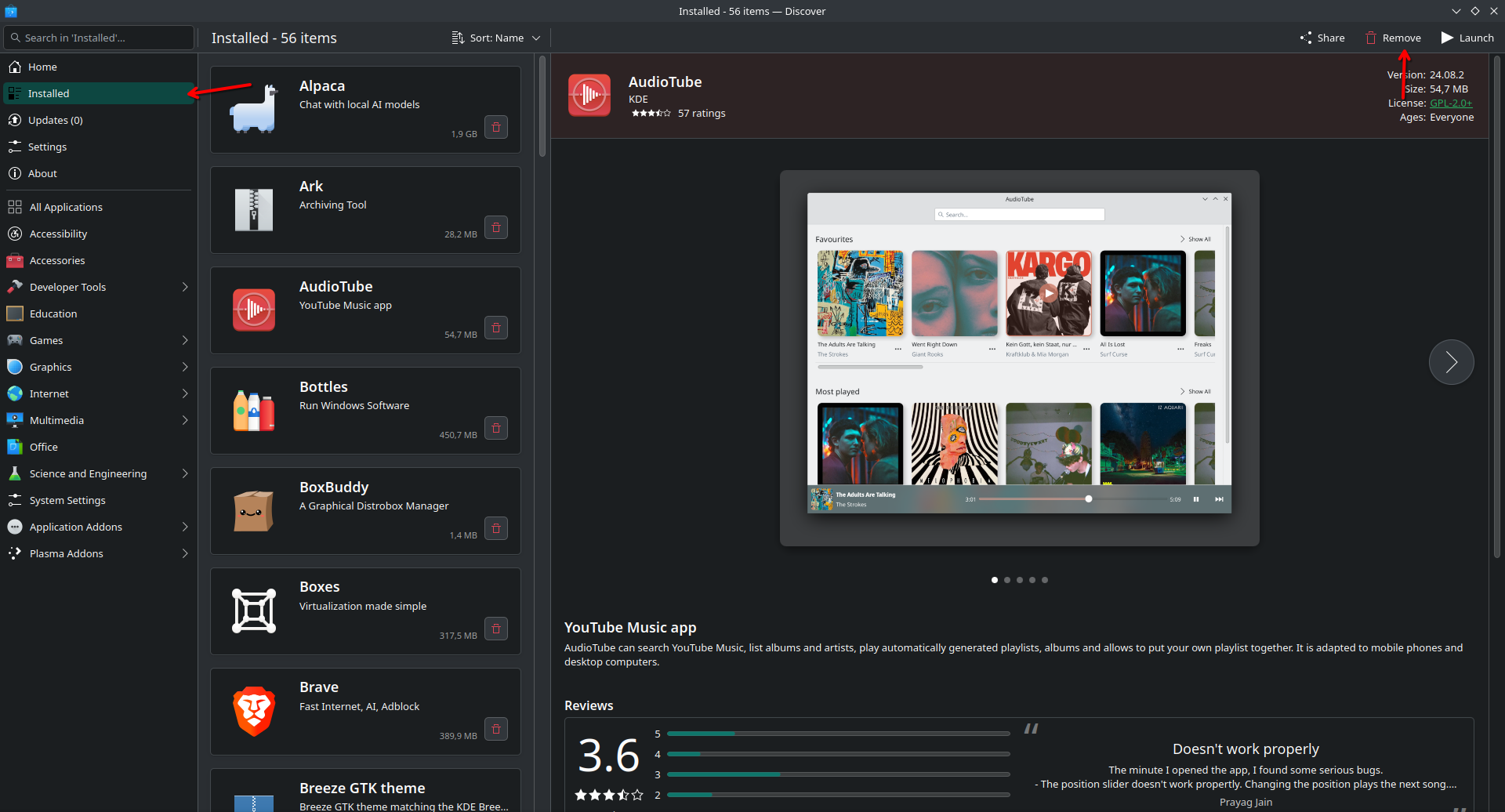Click the Alpaca title text

point(322,85)
